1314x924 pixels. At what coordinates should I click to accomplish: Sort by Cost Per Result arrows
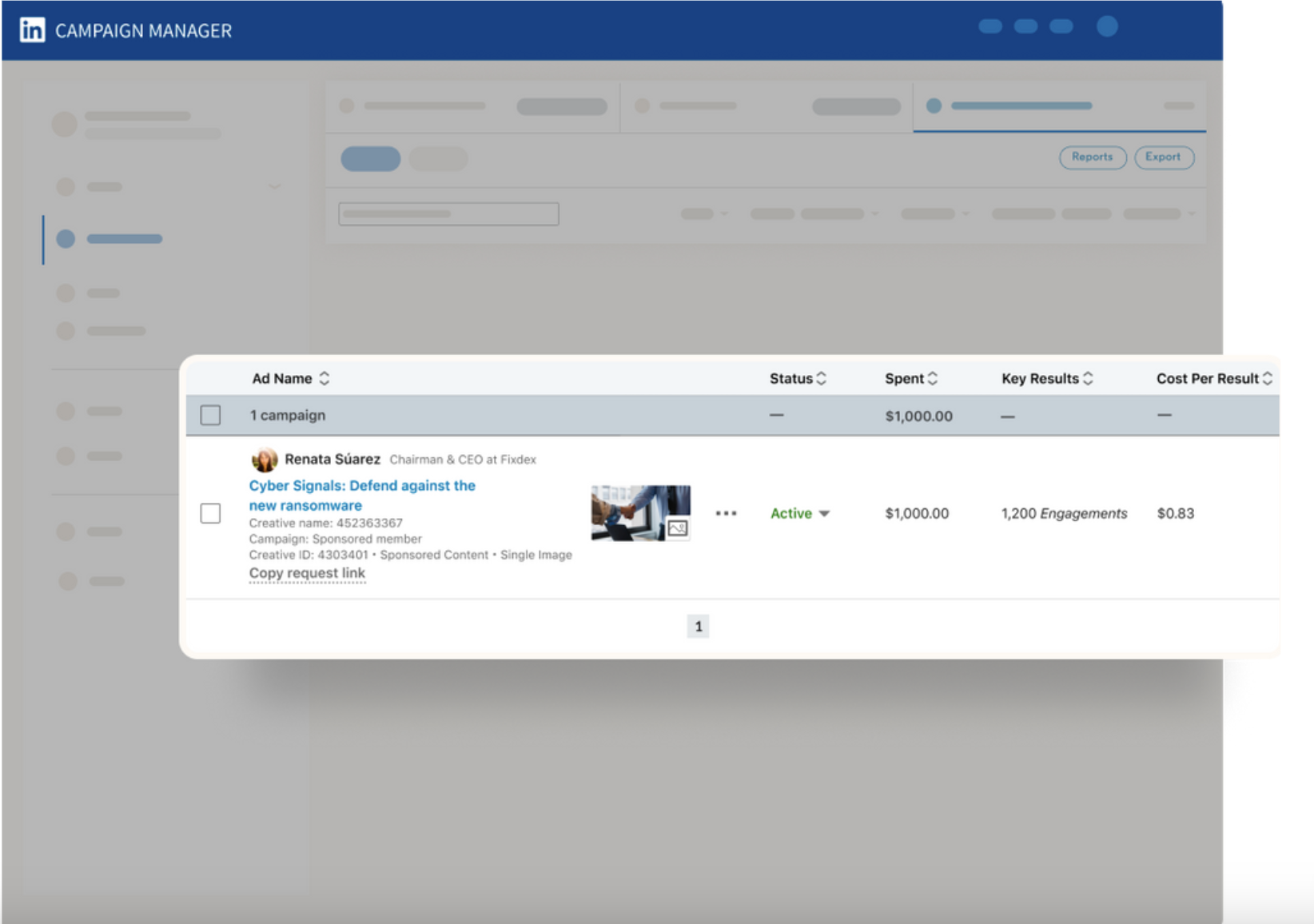pyautogui.click(x=1268, y=379)
